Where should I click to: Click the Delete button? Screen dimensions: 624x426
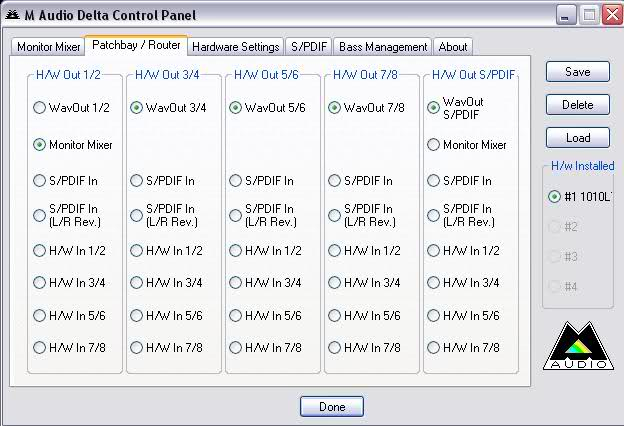pyautogui.click(x=578, y=105)
